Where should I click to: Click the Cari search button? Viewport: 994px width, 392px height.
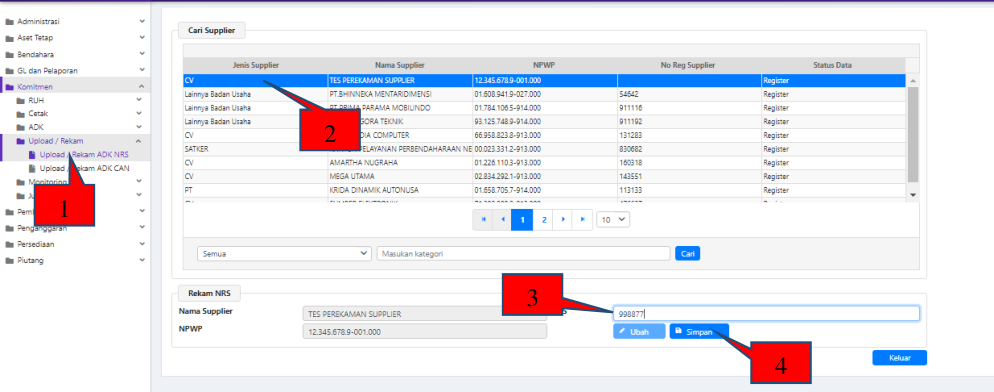coord(687,253)
